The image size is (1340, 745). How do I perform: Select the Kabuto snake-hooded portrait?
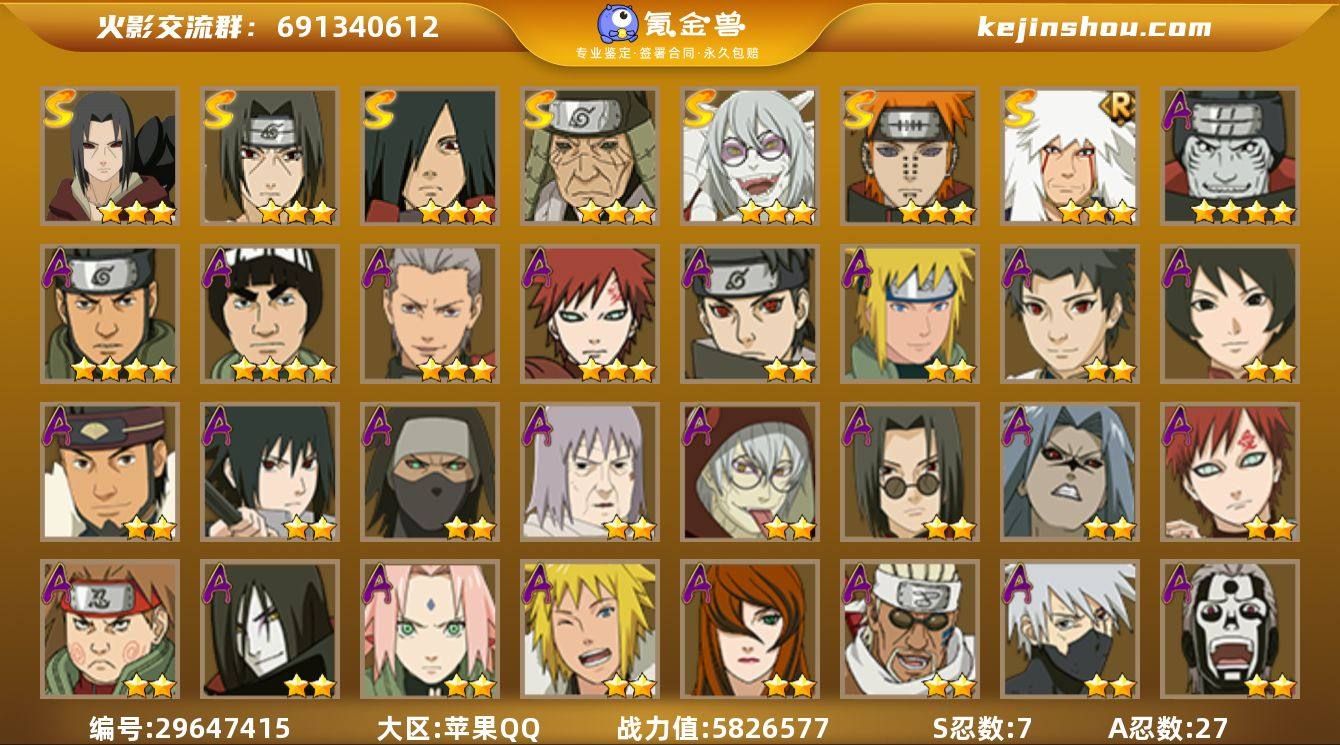750,471
